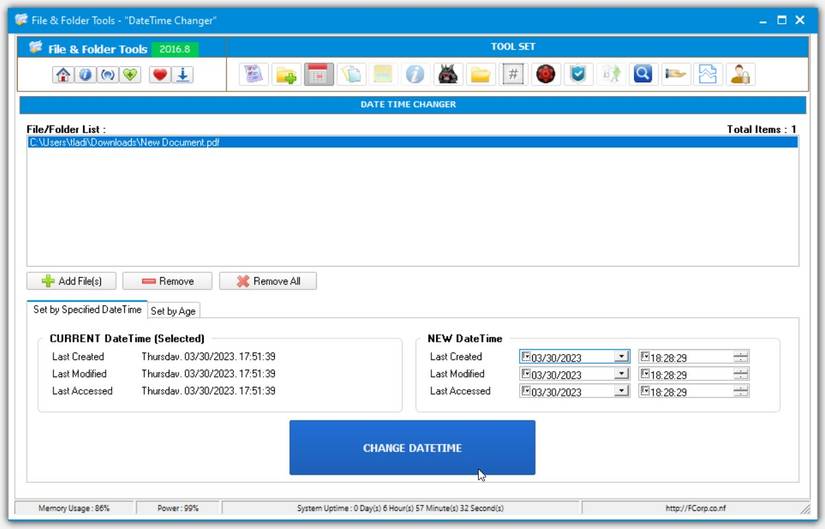This screenshot has width=825, height=529.
Task: Toggle Last Modified time checkbox
Action: pyautogui.click(x=645, y=374)
